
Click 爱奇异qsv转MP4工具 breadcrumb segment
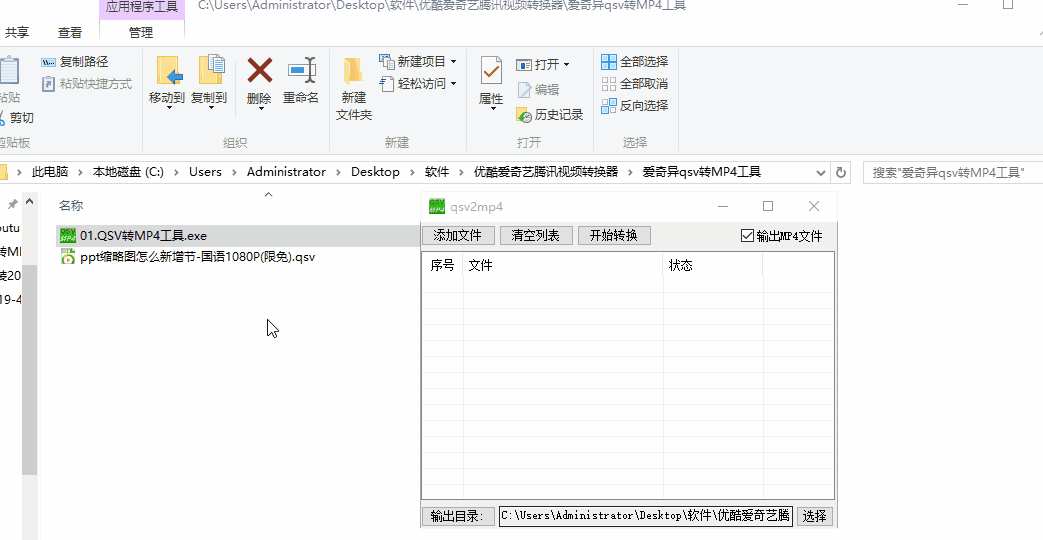[702, 172]
